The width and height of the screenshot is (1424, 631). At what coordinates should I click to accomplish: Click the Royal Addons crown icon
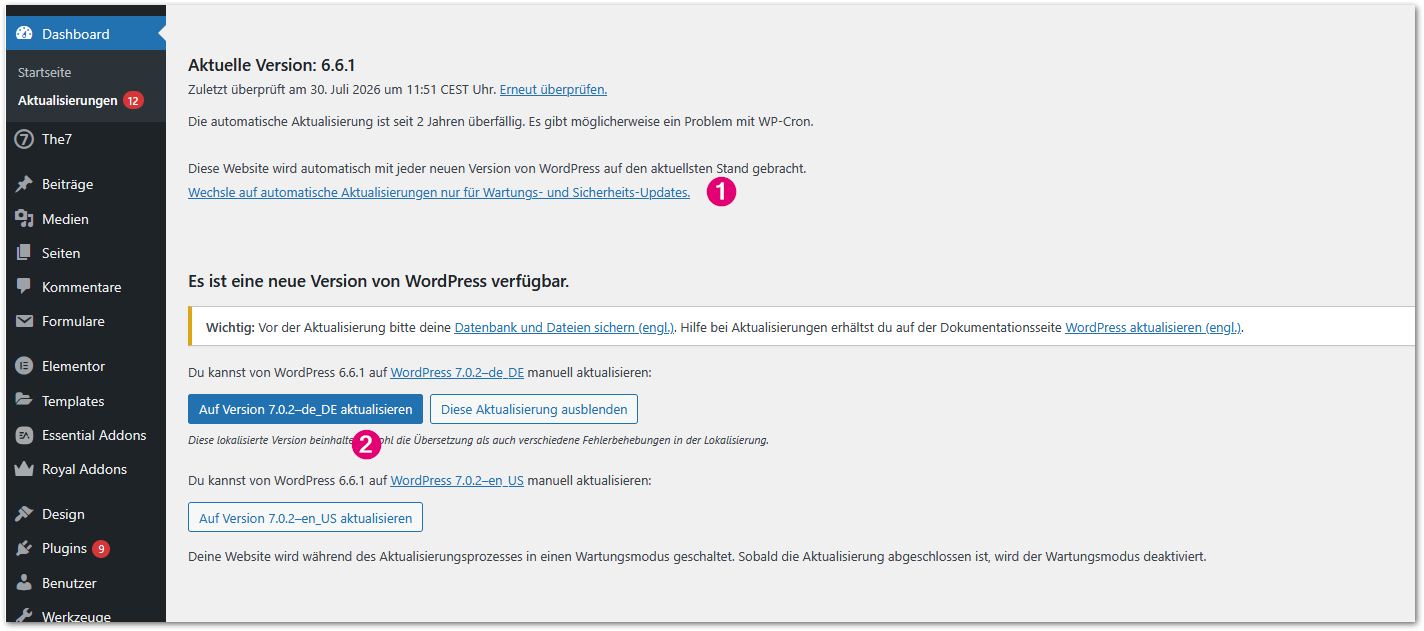[24, 469]
